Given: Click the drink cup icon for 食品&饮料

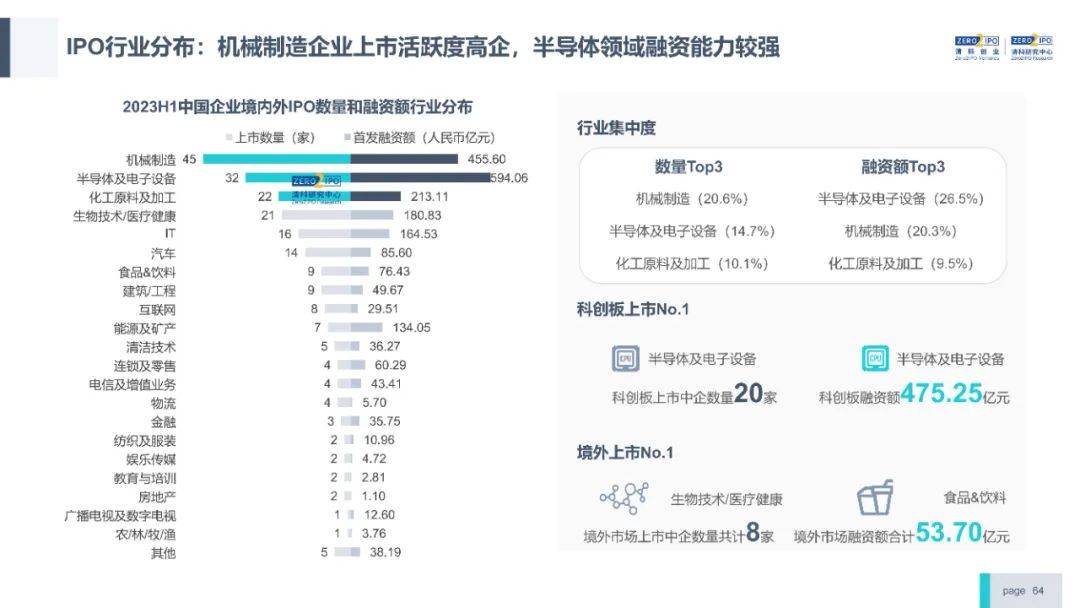Looking at the screenshot, I should pyautogui.click(x=875, y=497).
